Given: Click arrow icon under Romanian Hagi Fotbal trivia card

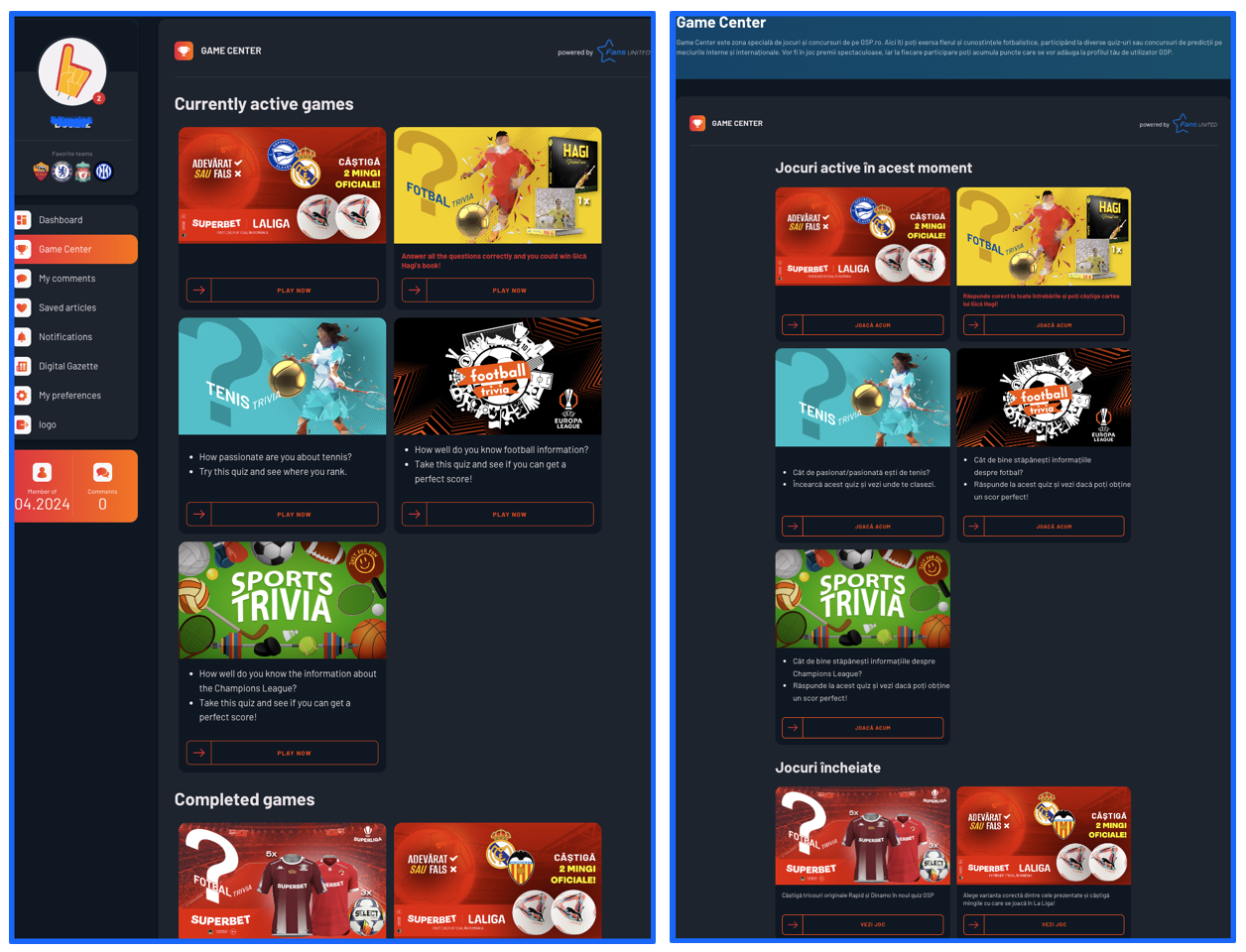Looking at the screenshot, I should click(973, 325).
